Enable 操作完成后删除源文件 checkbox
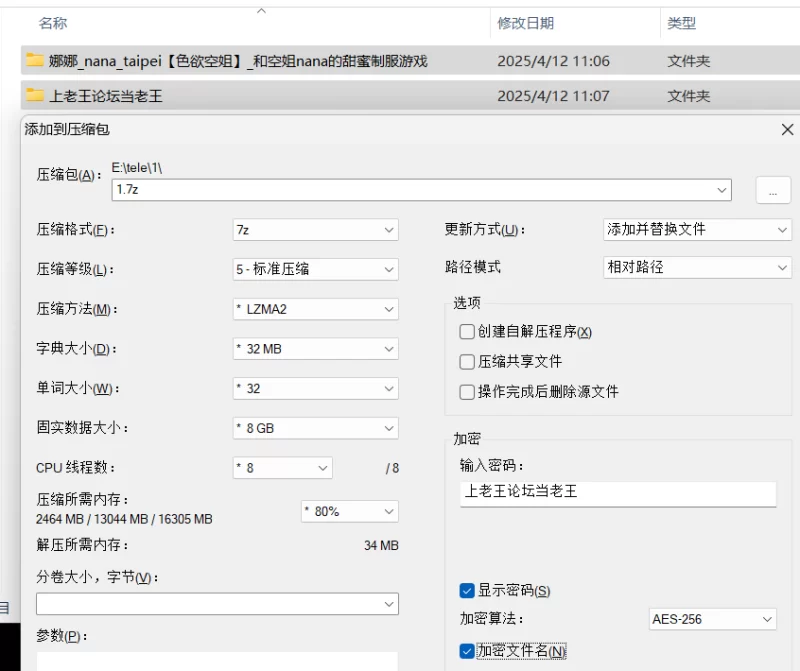 click(467, 392)
